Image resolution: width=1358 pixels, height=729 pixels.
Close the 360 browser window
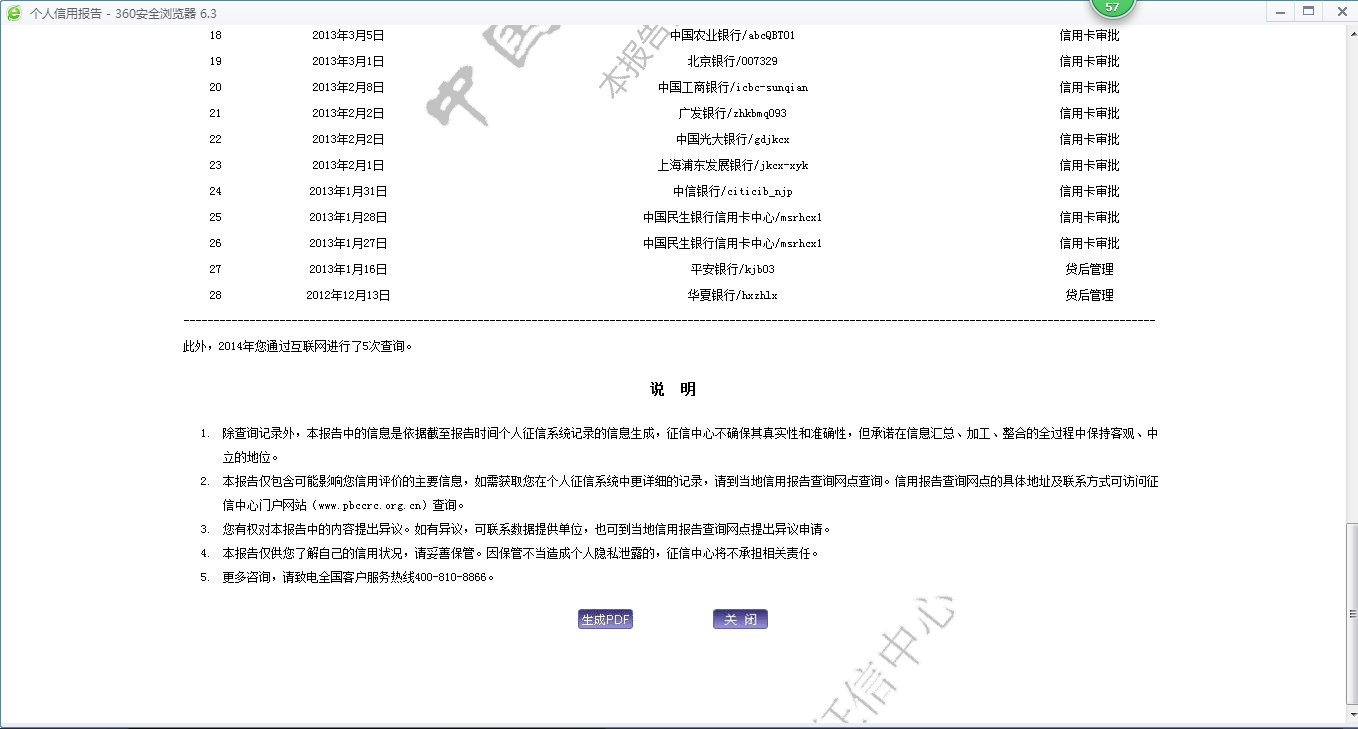point(1339,11)
